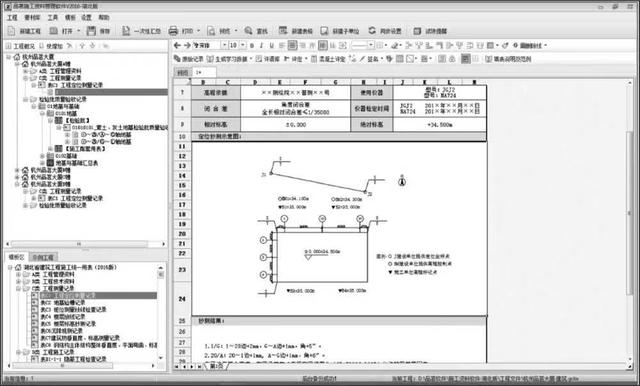640x386 pixels.
Task: Open the 工具 menu
Action: [53, 18]
